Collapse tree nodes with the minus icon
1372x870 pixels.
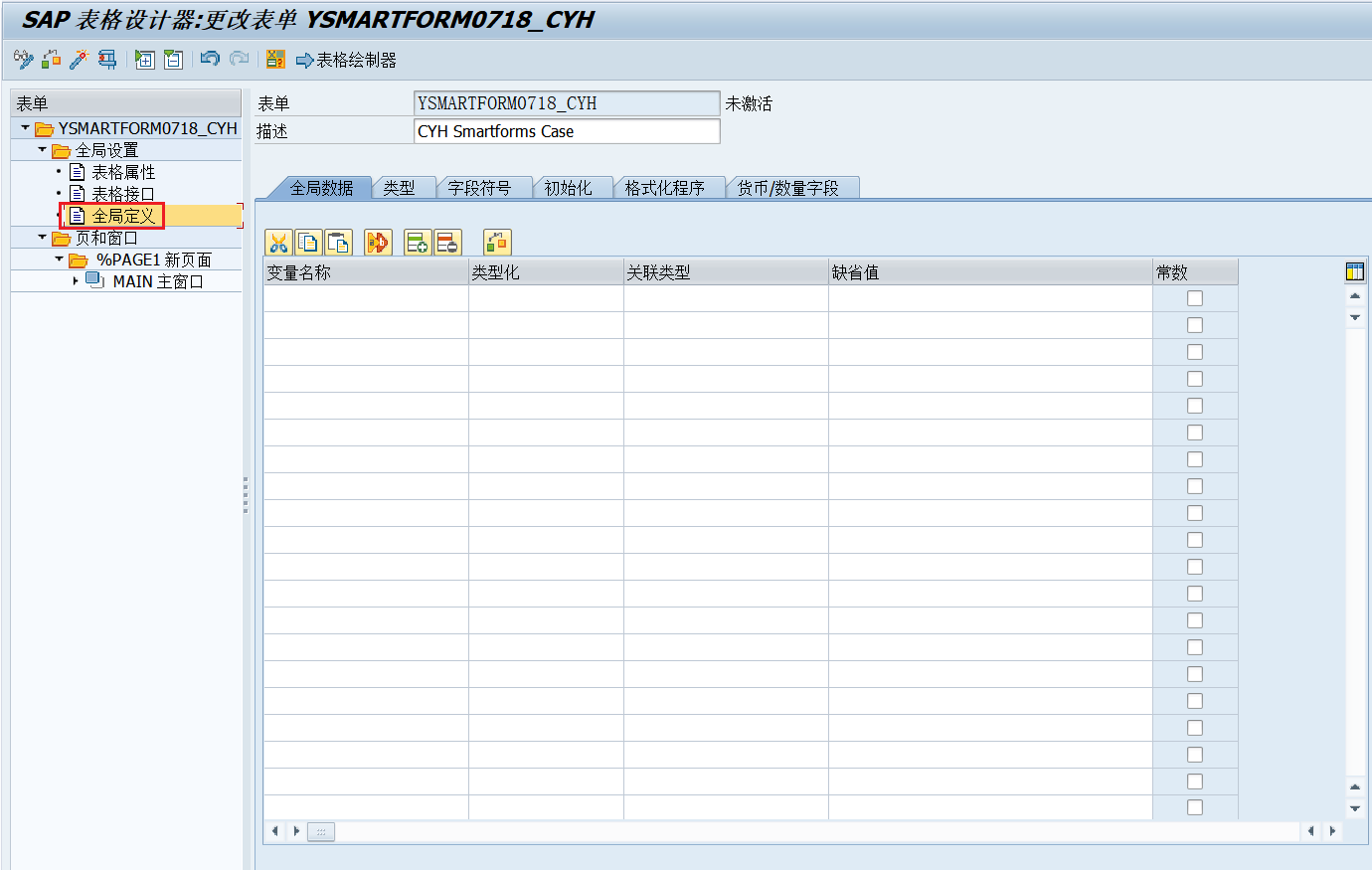tap(173, 60)
